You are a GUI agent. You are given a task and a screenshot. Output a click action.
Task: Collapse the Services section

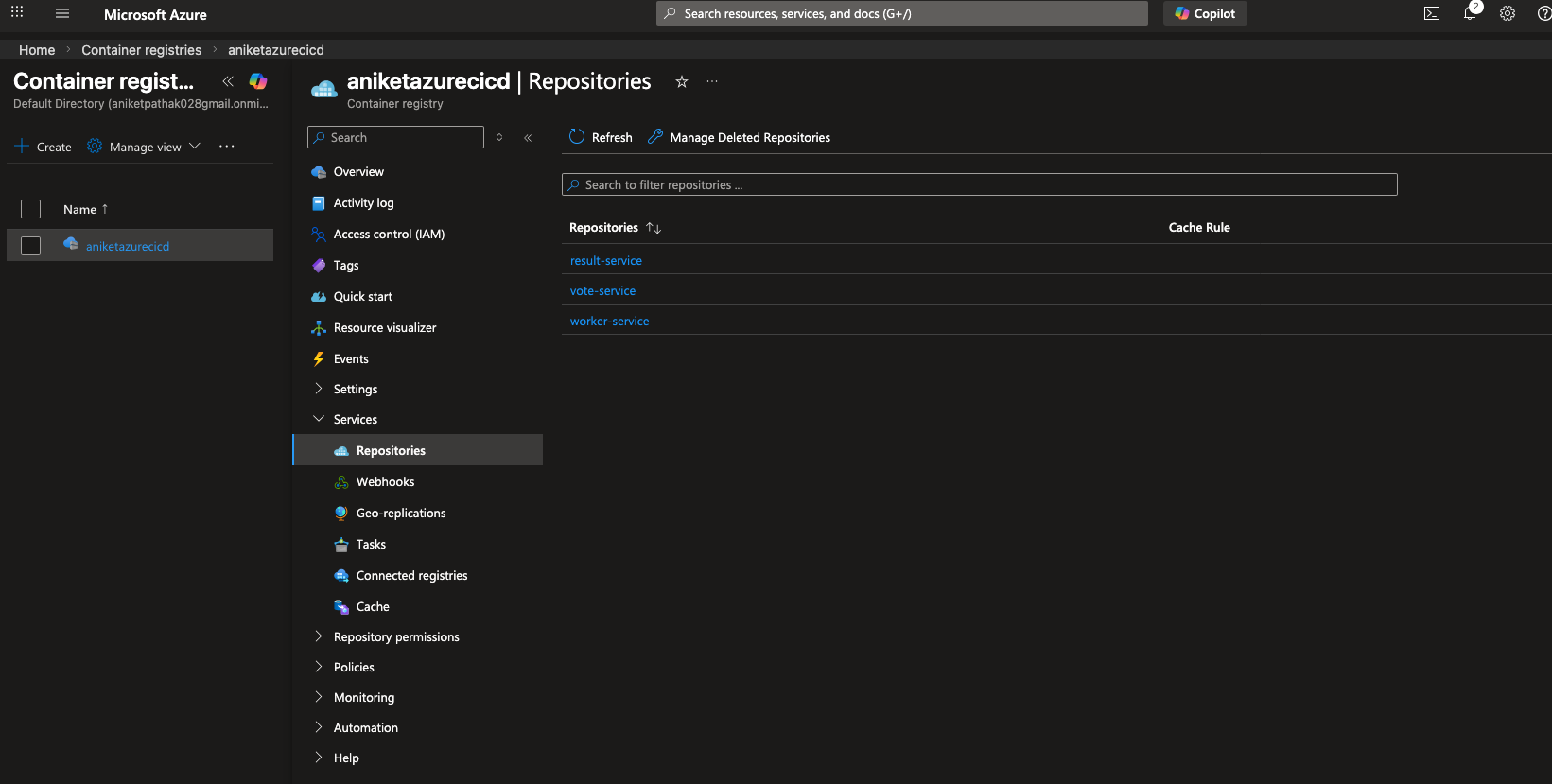pyautogui.click(x=355, y=419)
